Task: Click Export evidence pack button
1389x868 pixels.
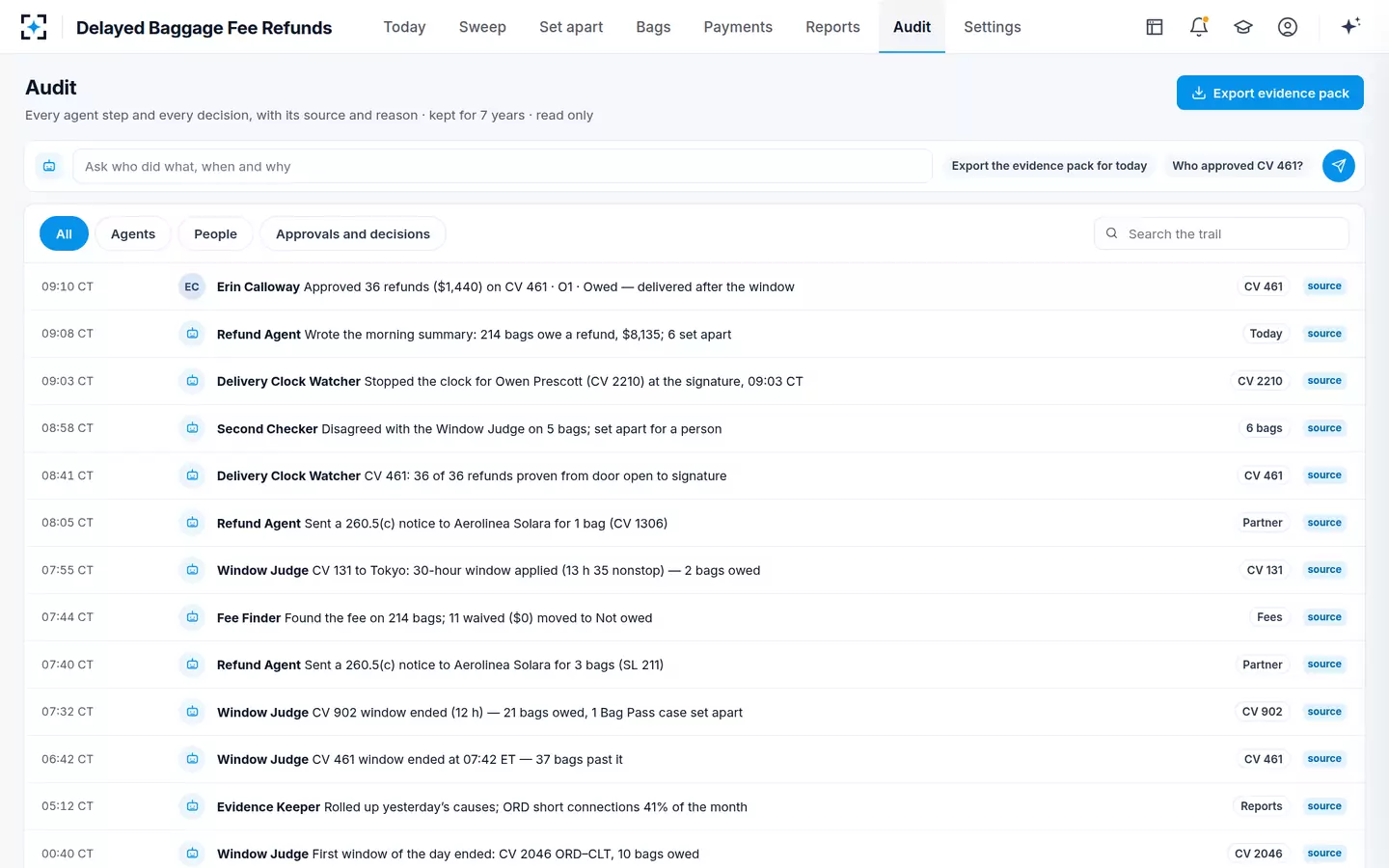Action: [1270, 93]
